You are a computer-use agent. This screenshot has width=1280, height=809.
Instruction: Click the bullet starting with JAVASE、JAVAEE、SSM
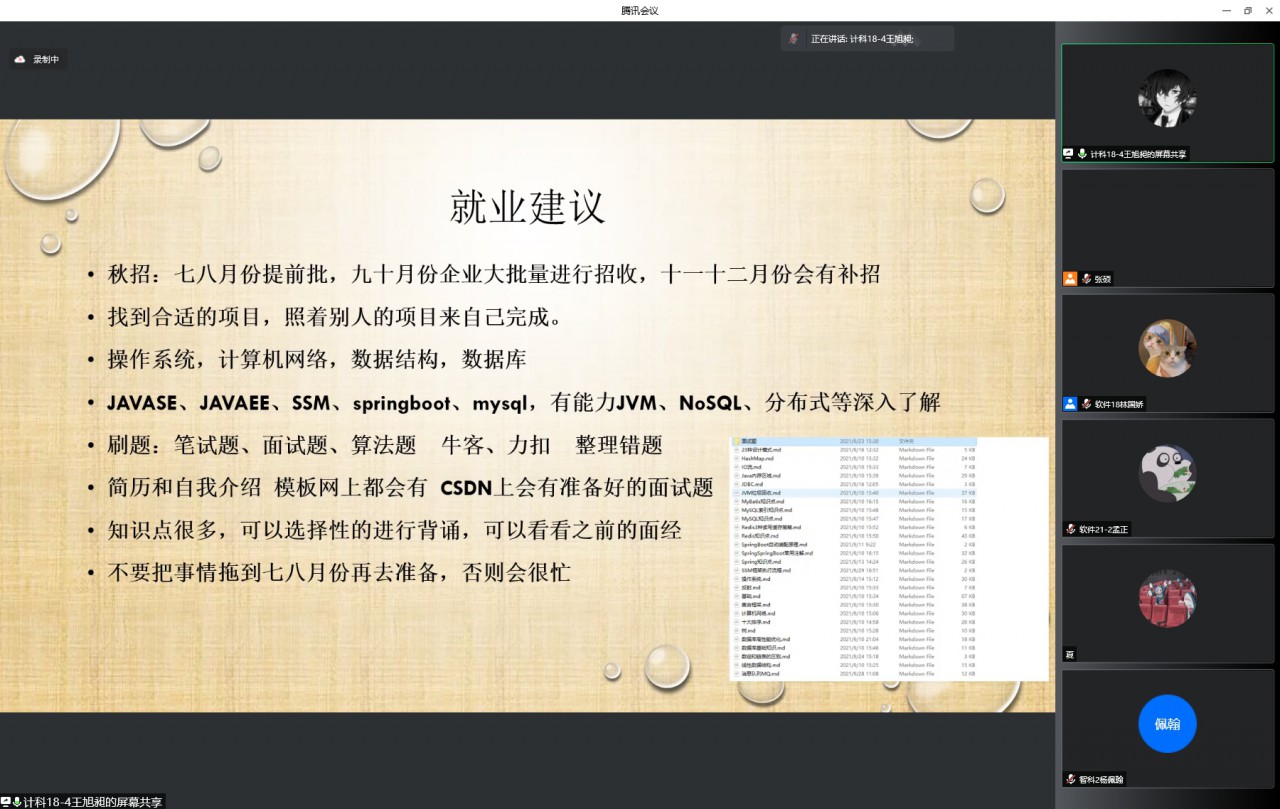[x=524, y=402]
